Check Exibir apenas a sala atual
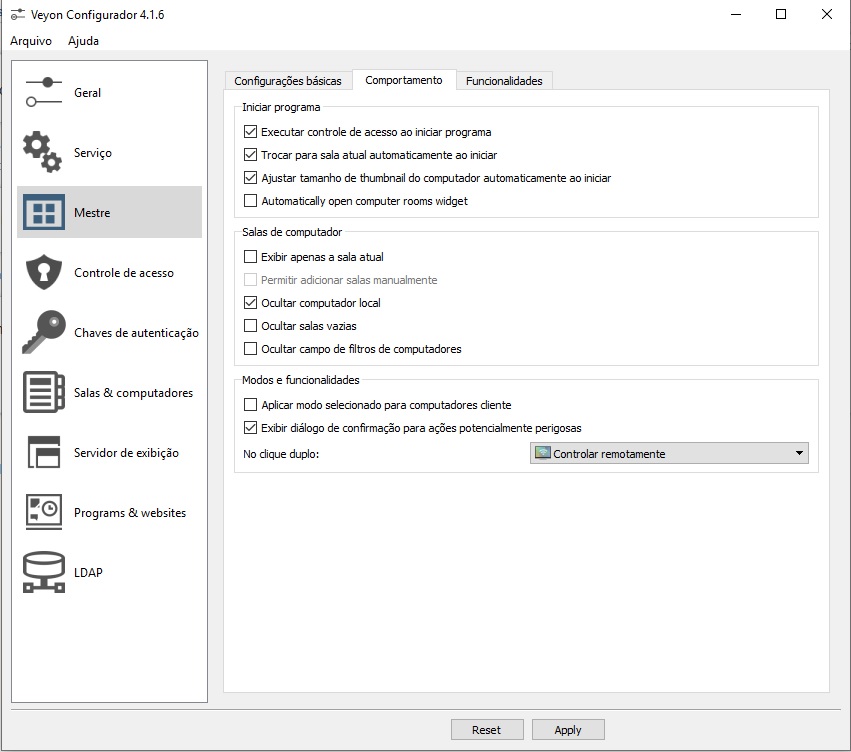851x752 pixels. tap(251, 257)
